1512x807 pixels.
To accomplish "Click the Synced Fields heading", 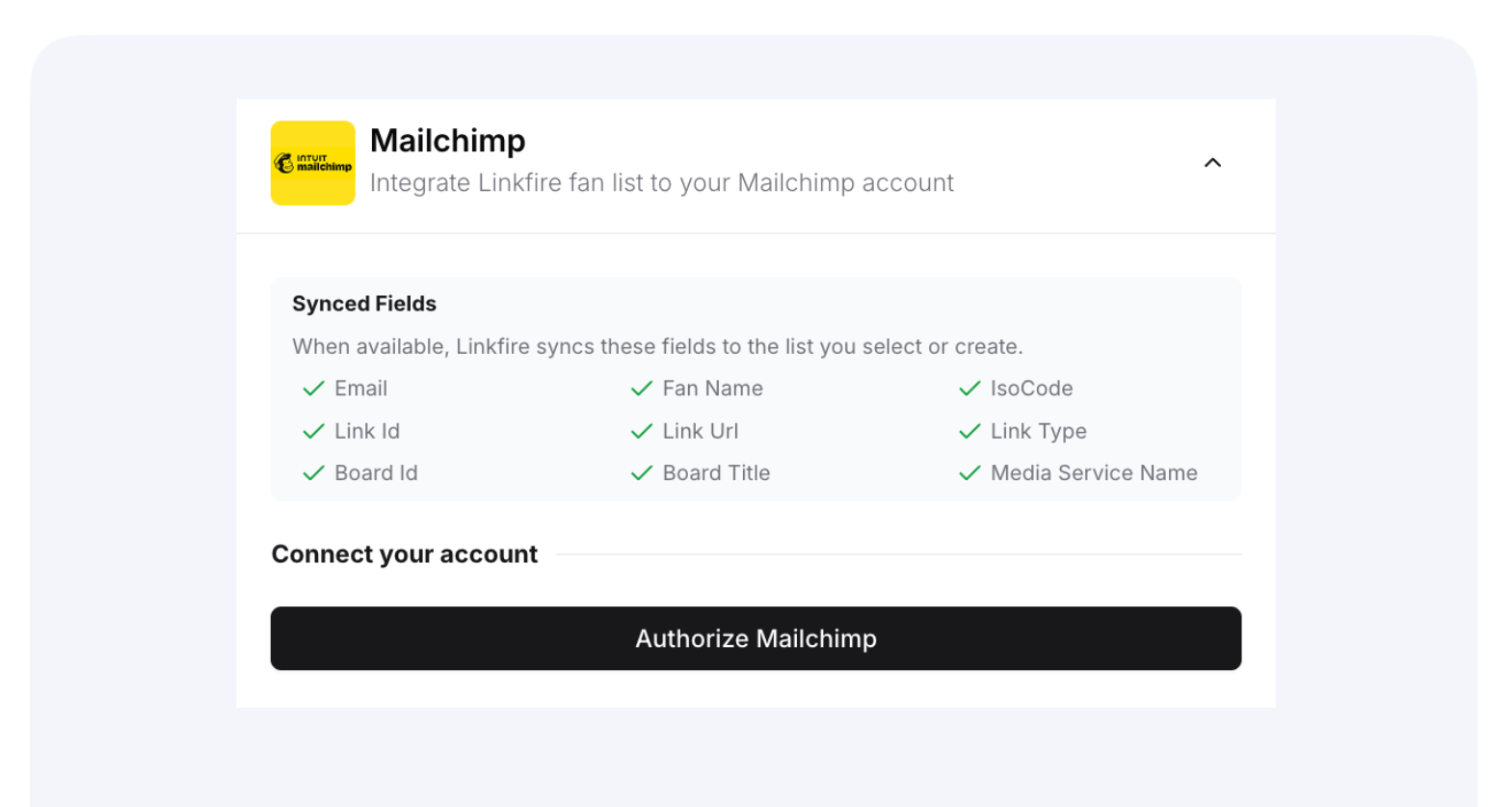I will pos(364,304).
